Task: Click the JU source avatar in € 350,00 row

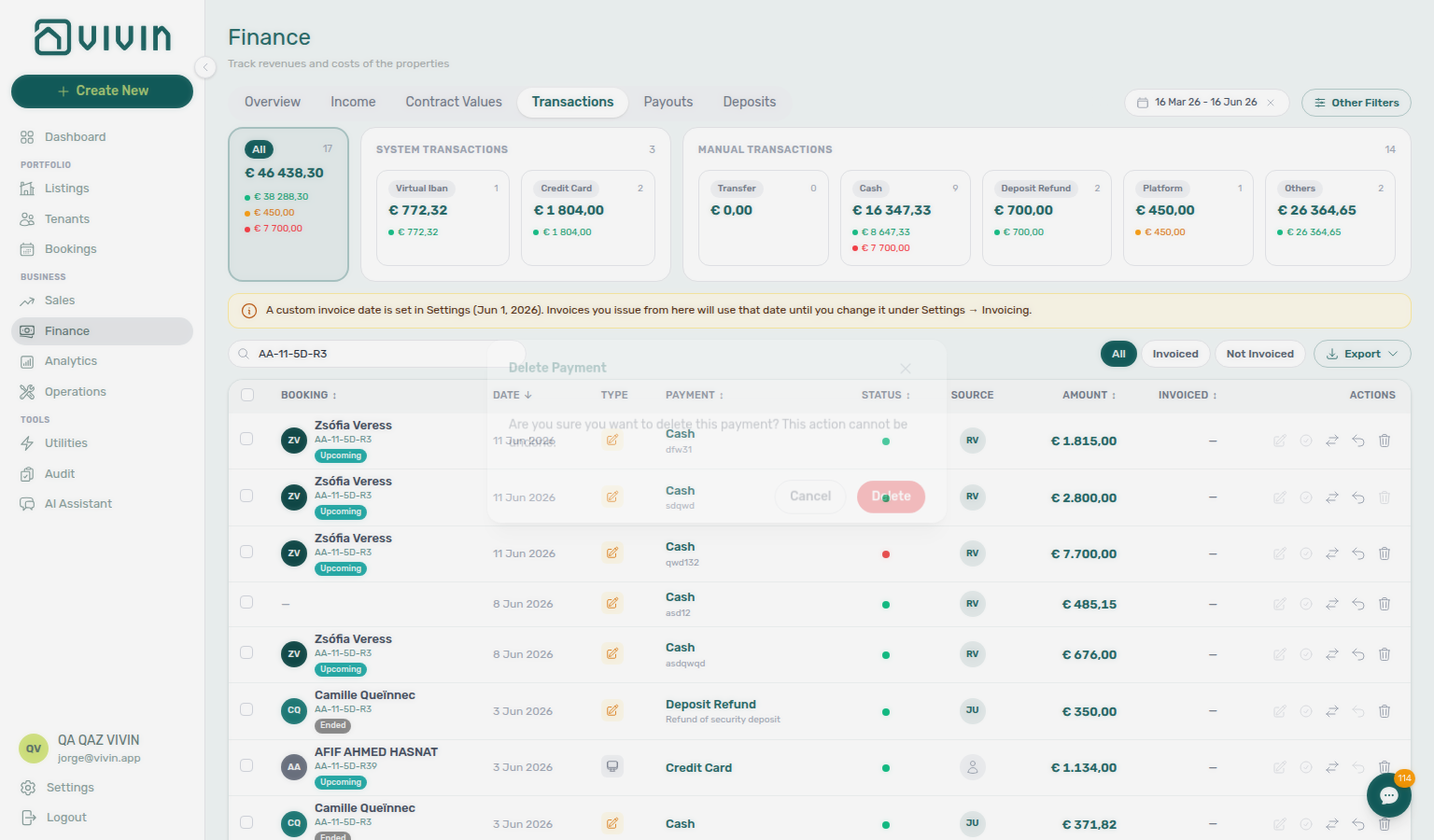Action: pos(973,711)
